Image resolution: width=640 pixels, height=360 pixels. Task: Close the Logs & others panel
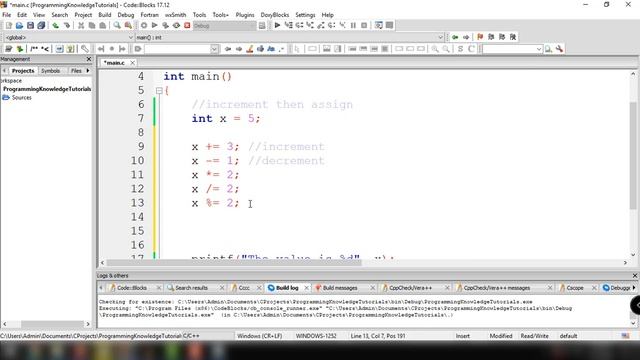click(635, 276)
